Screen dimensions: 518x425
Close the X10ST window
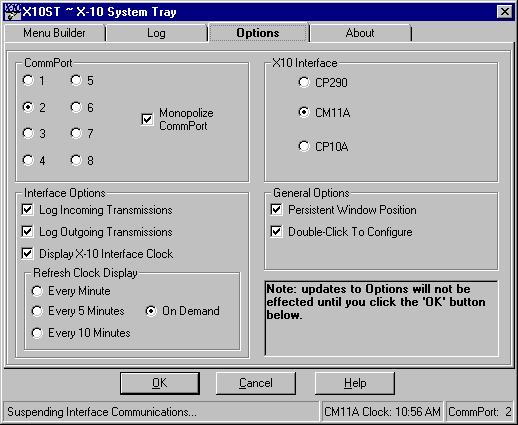tap(505, 12)
